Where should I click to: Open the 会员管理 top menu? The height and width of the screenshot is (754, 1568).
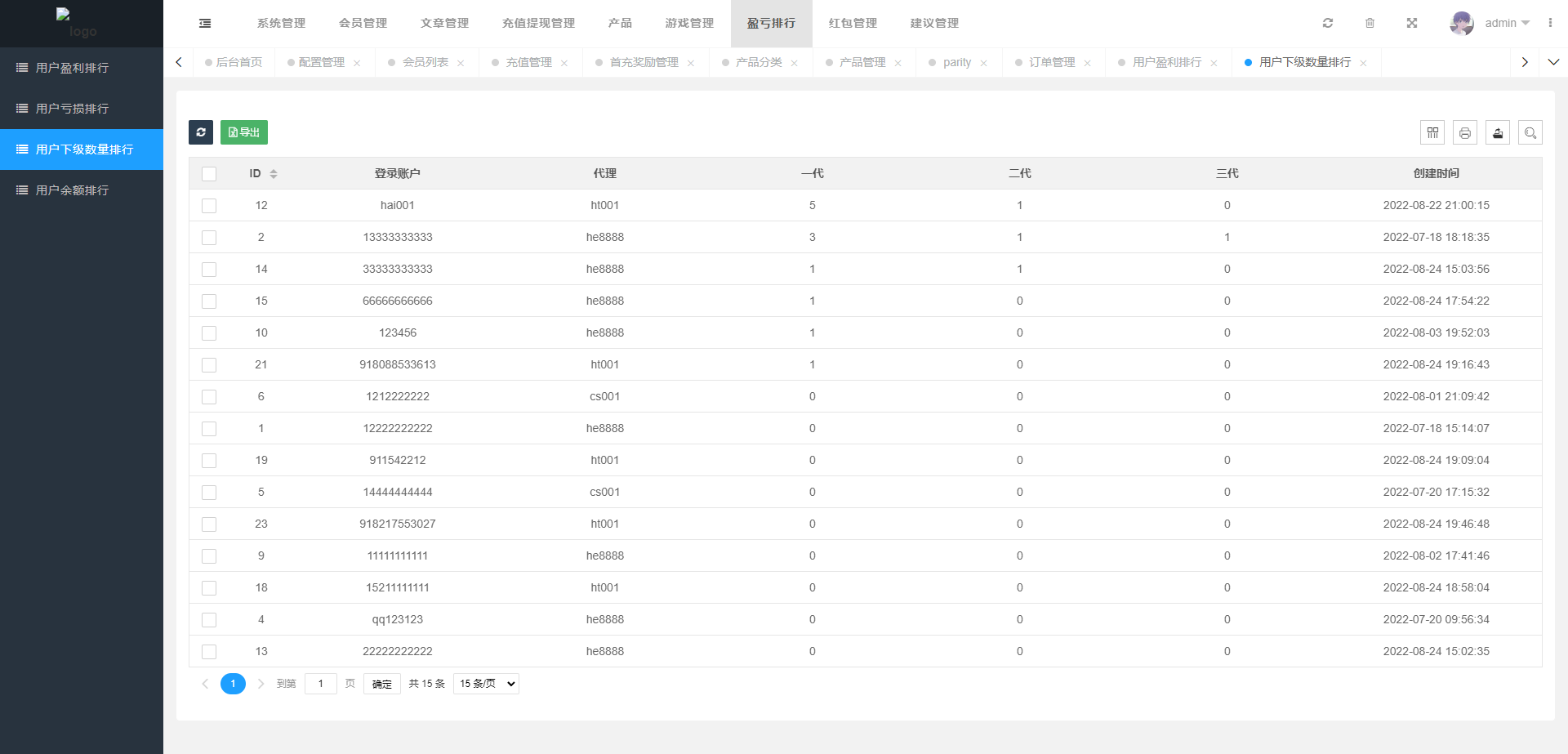coord(363,23)
